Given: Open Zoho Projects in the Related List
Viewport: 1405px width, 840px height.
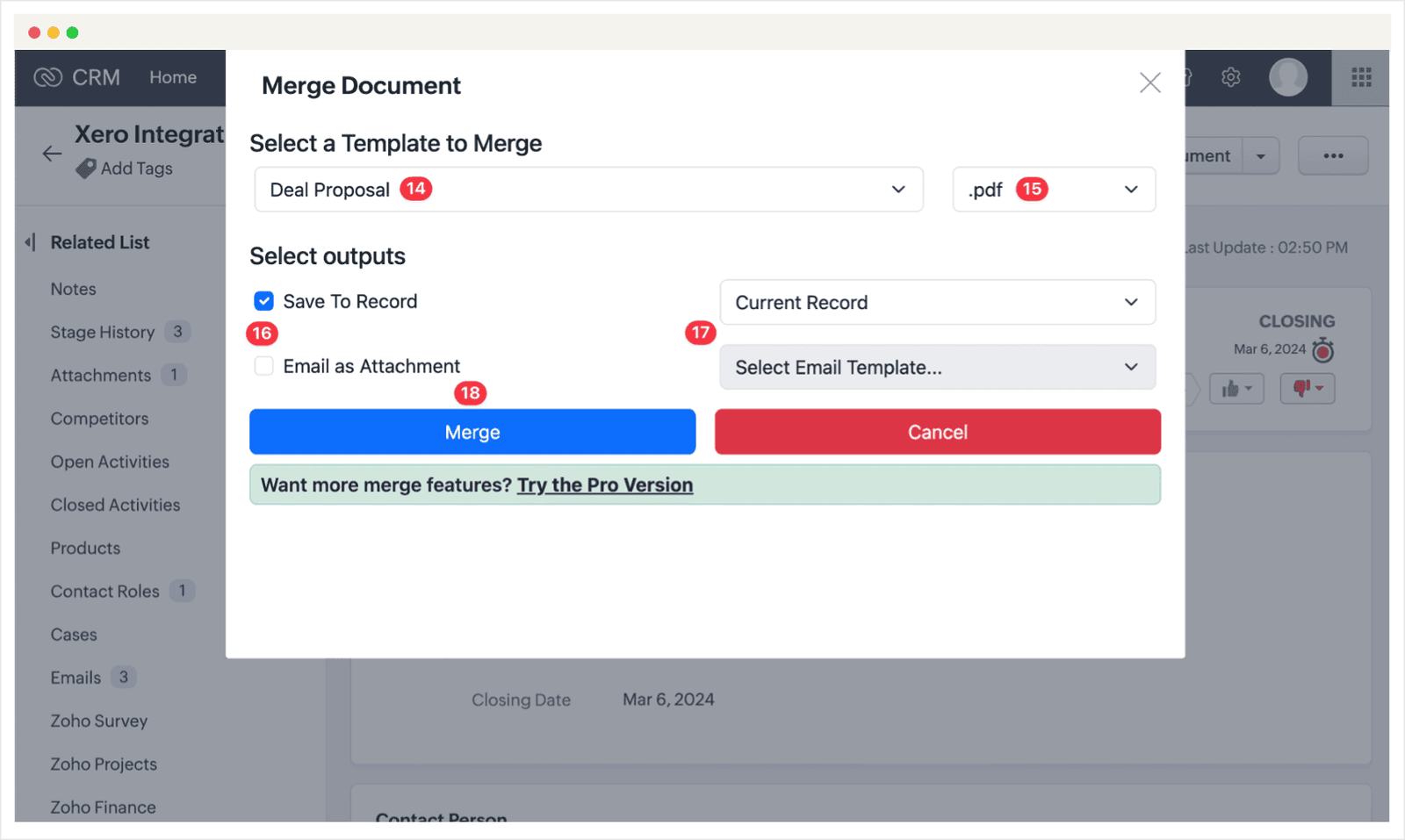Looking at the screenshot, I should 104,764.
